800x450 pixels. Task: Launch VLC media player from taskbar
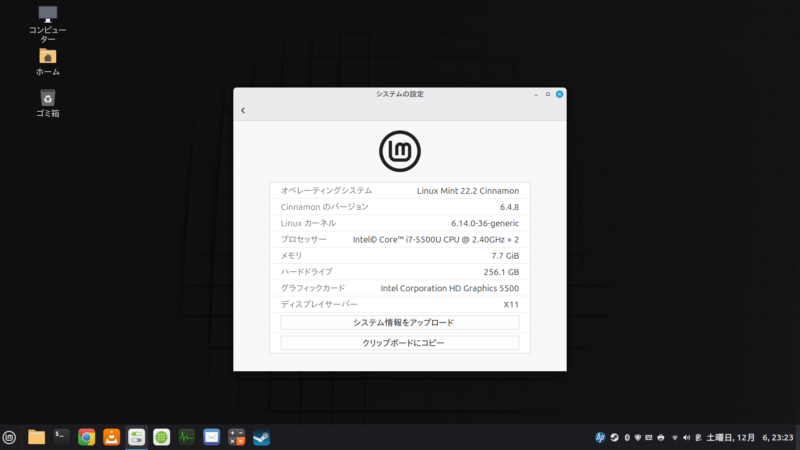tap(112, 437)
